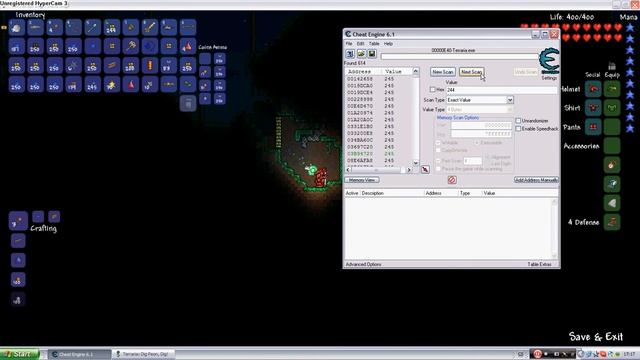Image resolution: width=640 pixels, height=360 pixels.
Task: Select the first hotbar inventory slot
Action: pos(17,27)
